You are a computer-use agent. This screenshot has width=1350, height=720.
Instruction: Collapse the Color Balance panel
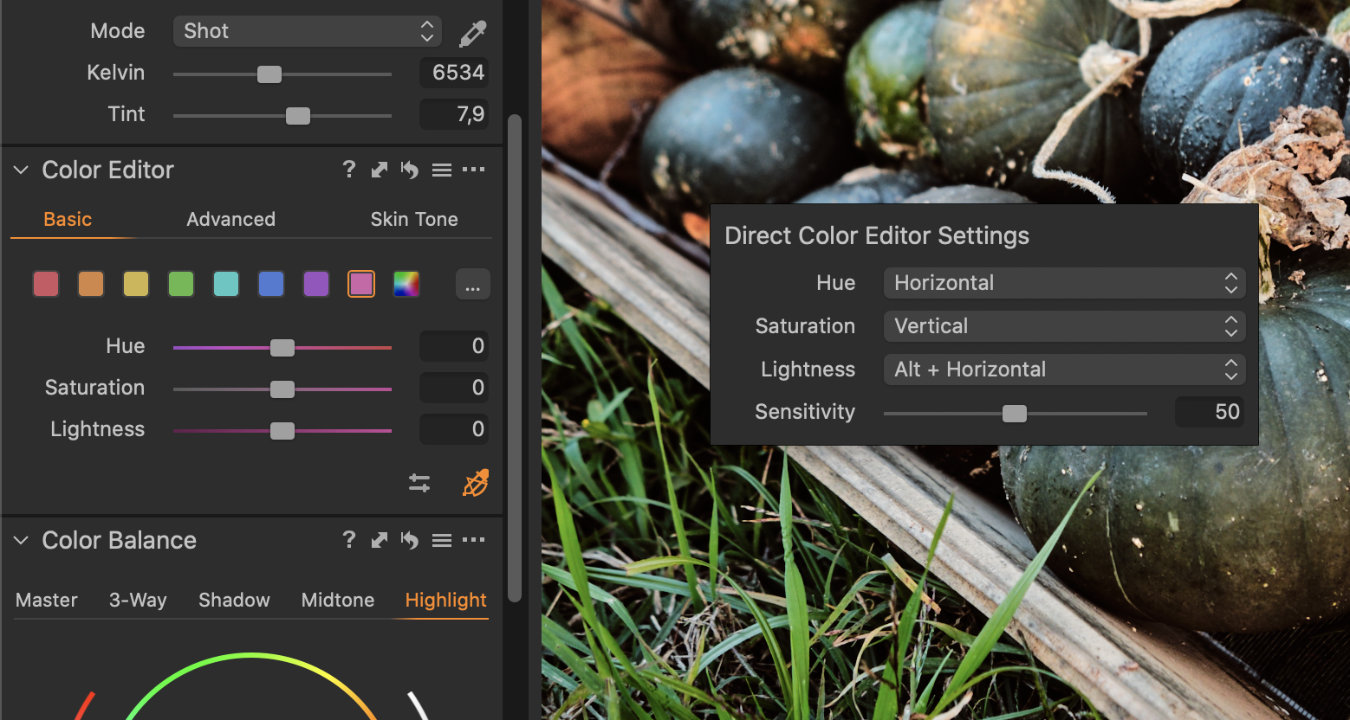pos(20,540)
